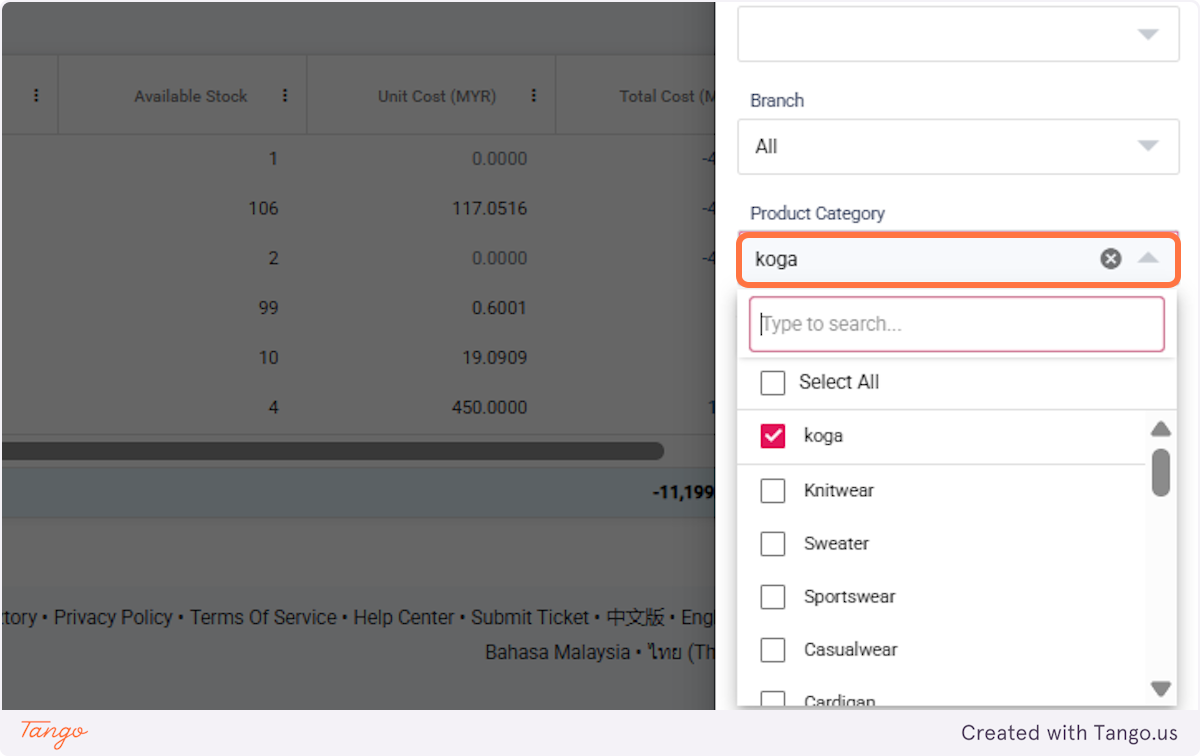The width and height of the screenshot is (1200, 756).
Task: Open the empty dropdown above Branch
Action: coord(958,34)
